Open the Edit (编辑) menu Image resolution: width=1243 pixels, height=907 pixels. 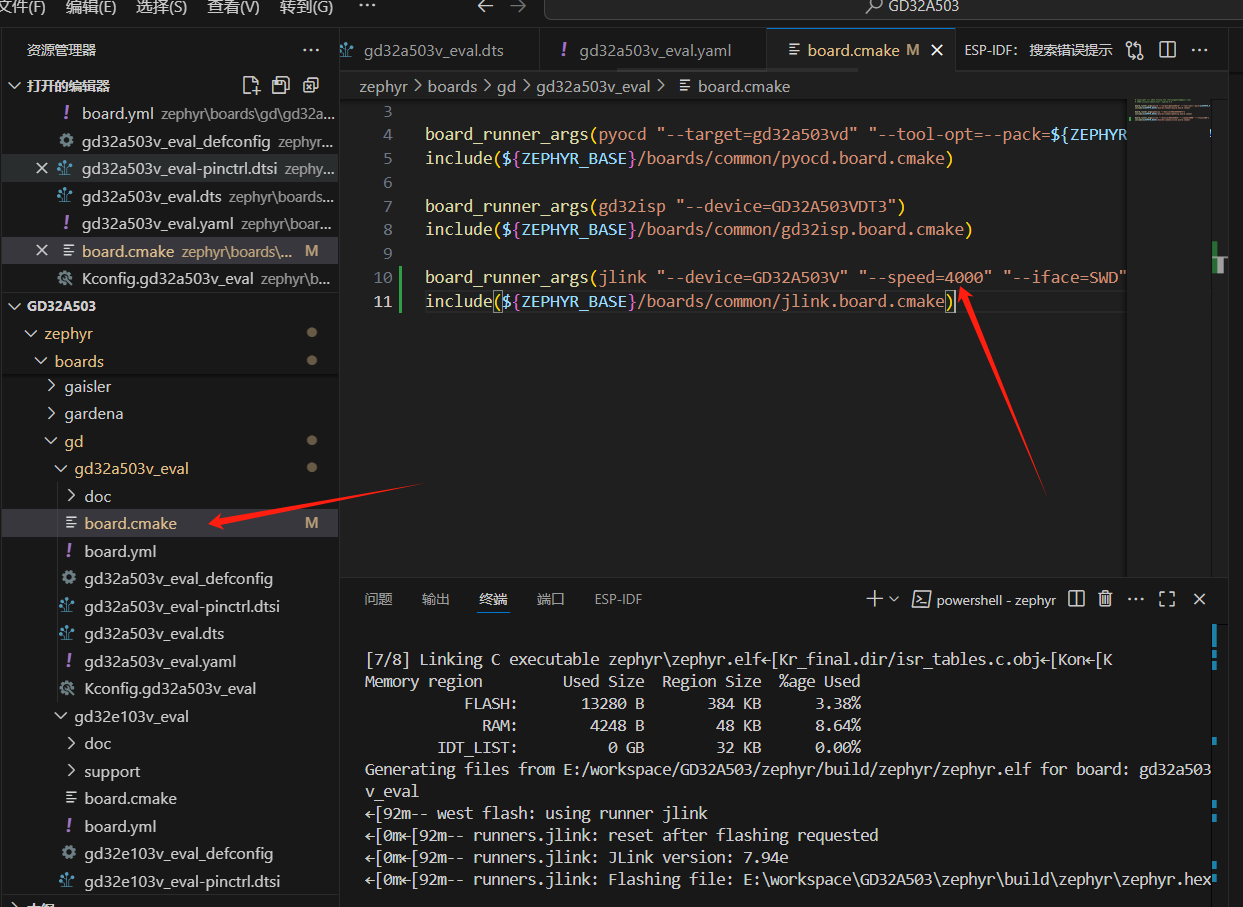(91, 7)
